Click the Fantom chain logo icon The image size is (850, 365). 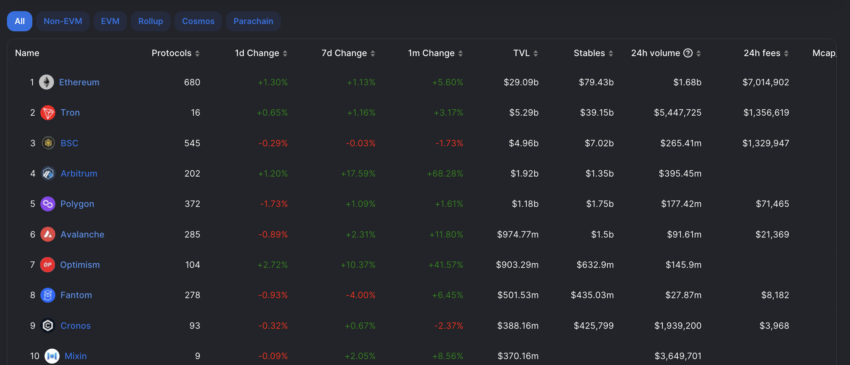point(48,295)
